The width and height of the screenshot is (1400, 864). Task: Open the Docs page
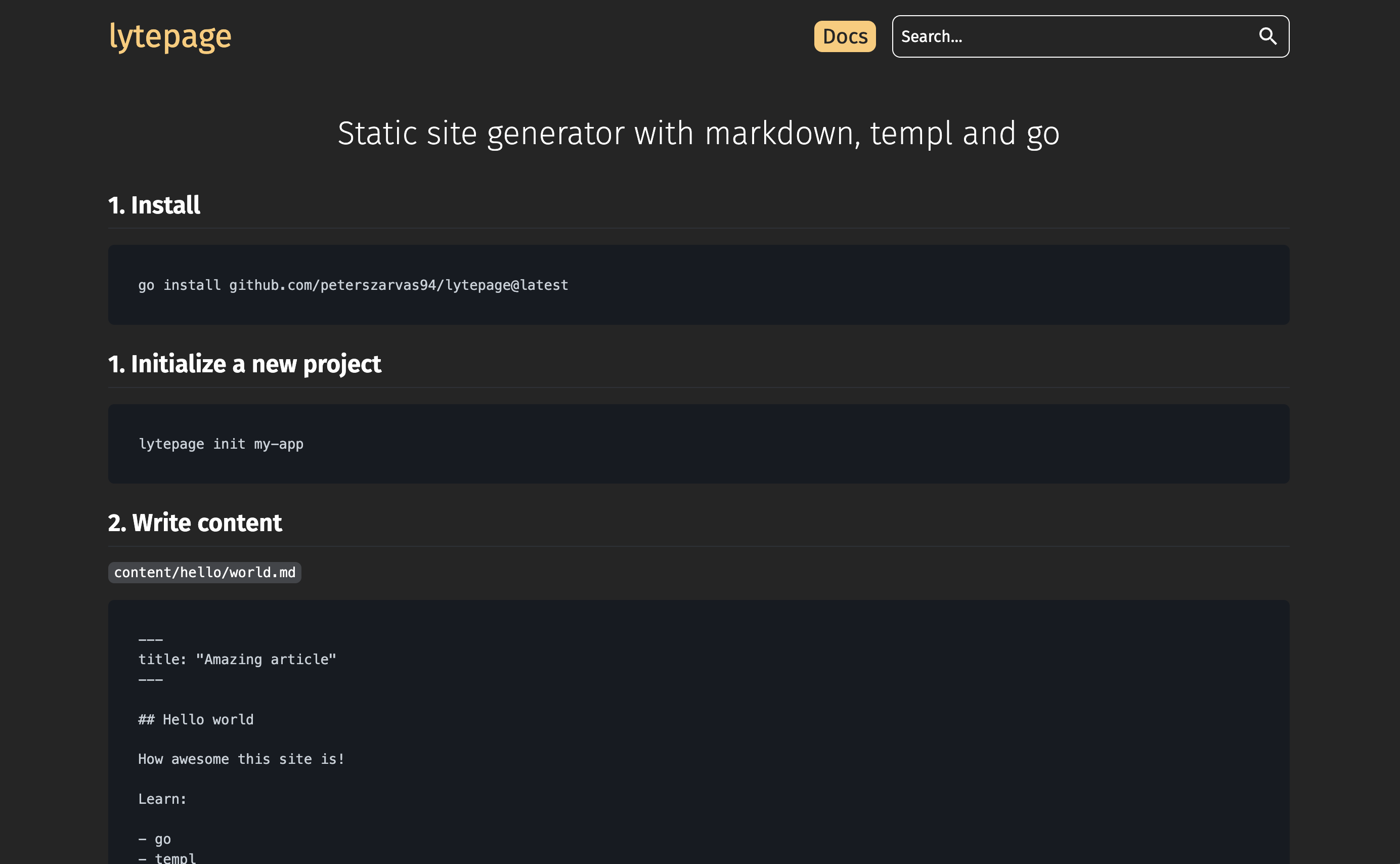pos(844,36)
